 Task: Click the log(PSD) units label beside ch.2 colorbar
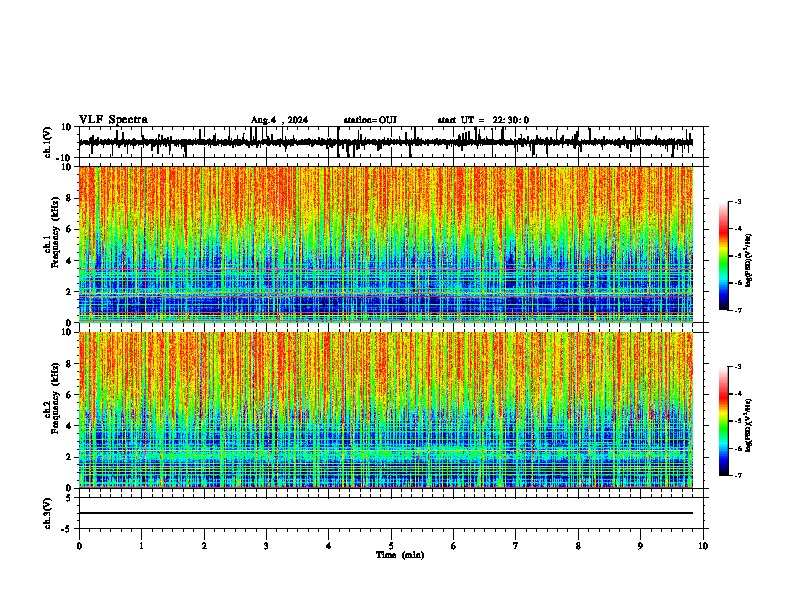click(749, 426)
